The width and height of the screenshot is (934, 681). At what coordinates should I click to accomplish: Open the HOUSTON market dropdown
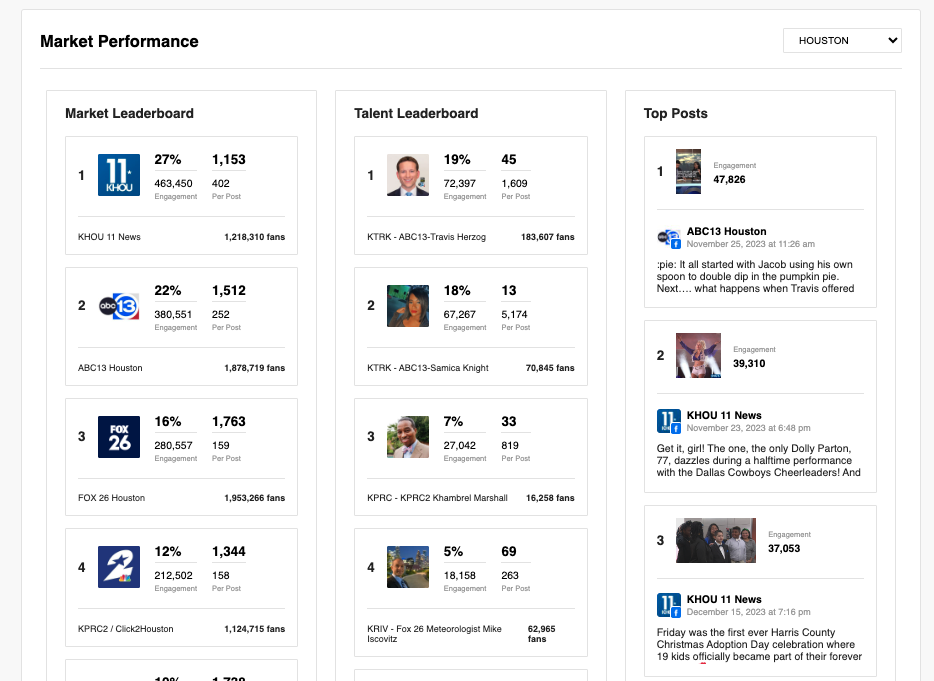[842, 41]
